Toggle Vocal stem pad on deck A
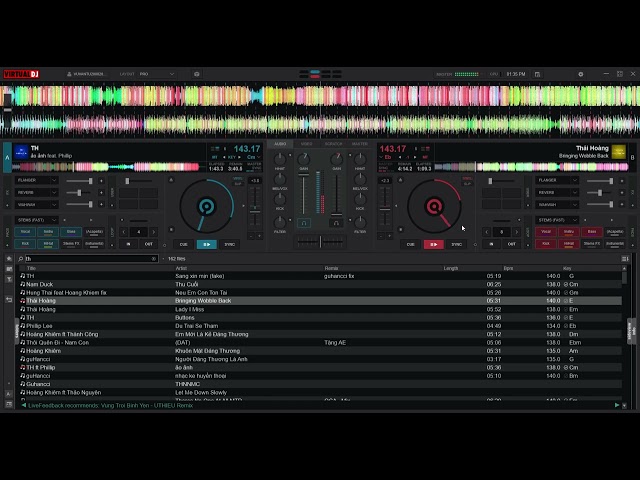The image size is (640, 480). coord(25,232)
